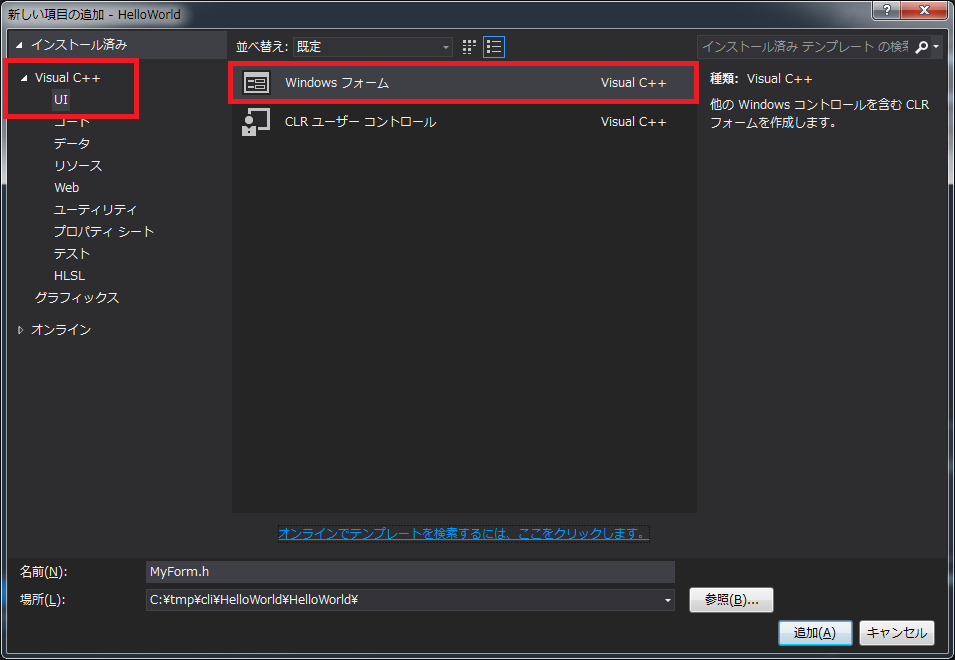Select the テスト category

click(x=72, y=253)
